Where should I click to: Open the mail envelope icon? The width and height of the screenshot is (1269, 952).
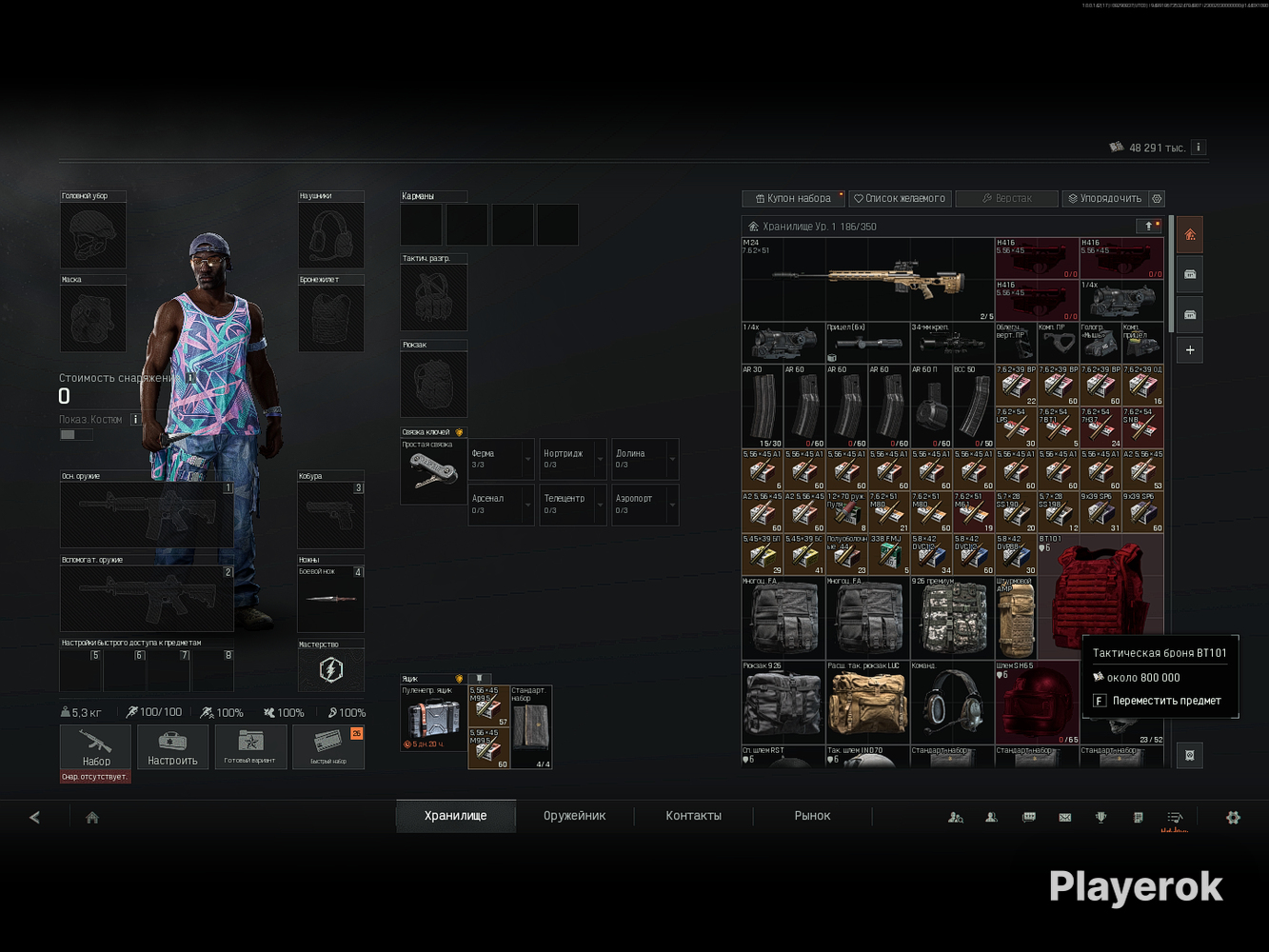pos(1065,817)
